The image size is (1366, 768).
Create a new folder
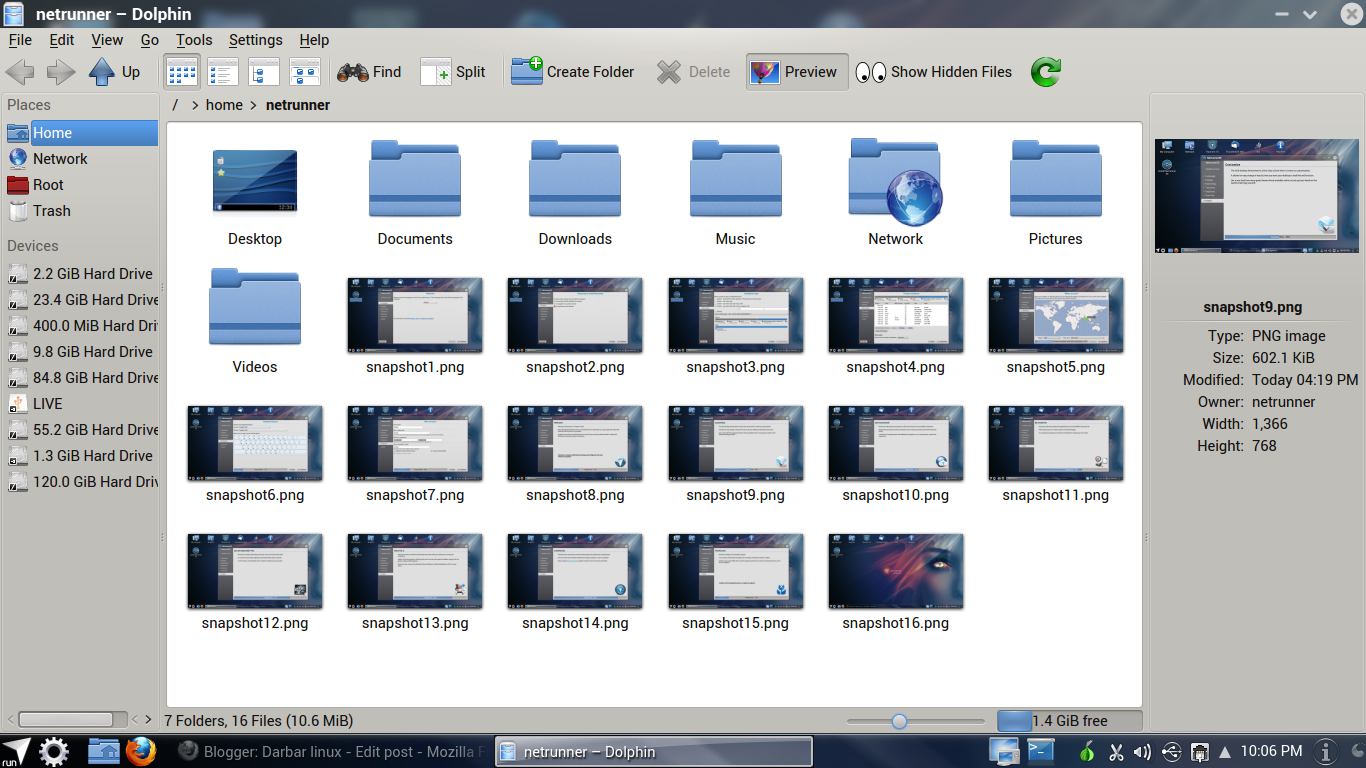point(573,71)
